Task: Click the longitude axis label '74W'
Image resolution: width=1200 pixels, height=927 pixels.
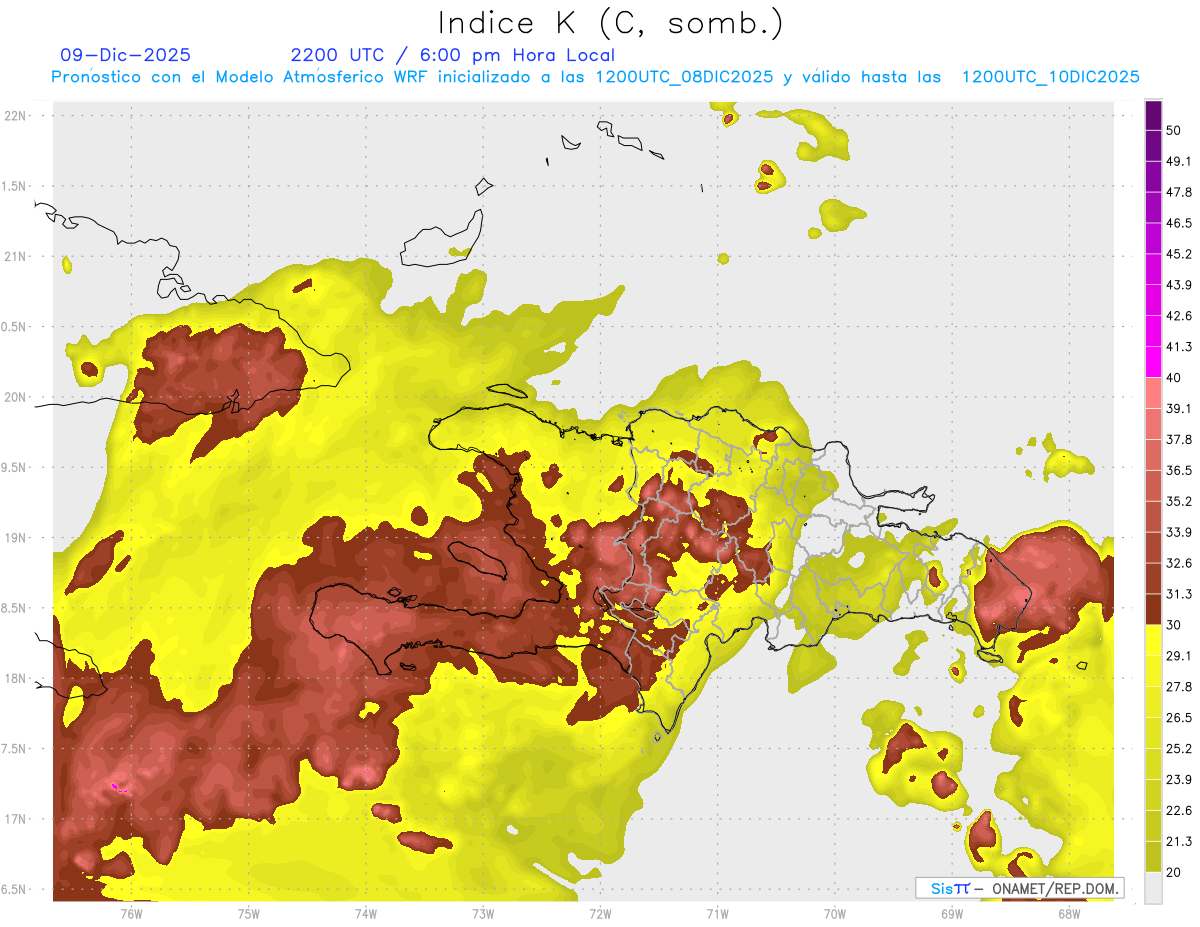Action: [366, 913]
